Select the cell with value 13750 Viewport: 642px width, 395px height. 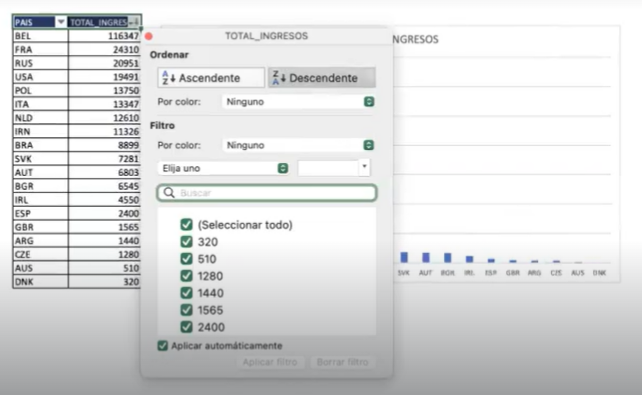[104, 90]
